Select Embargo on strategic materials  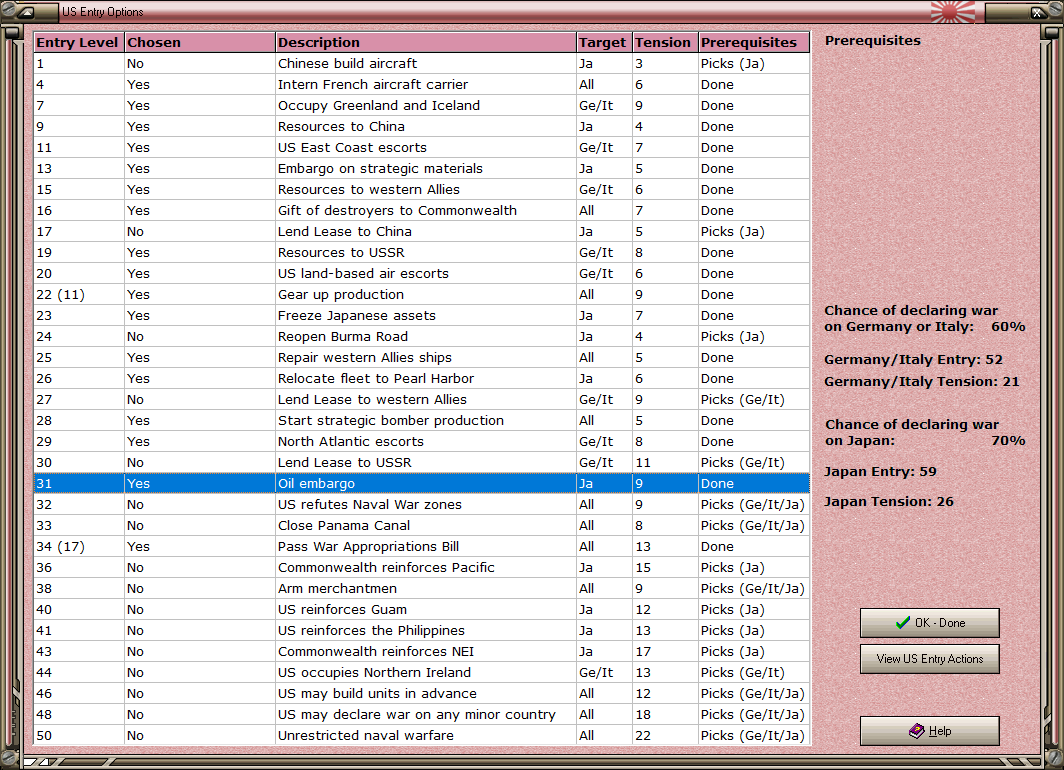pos(421,168)
